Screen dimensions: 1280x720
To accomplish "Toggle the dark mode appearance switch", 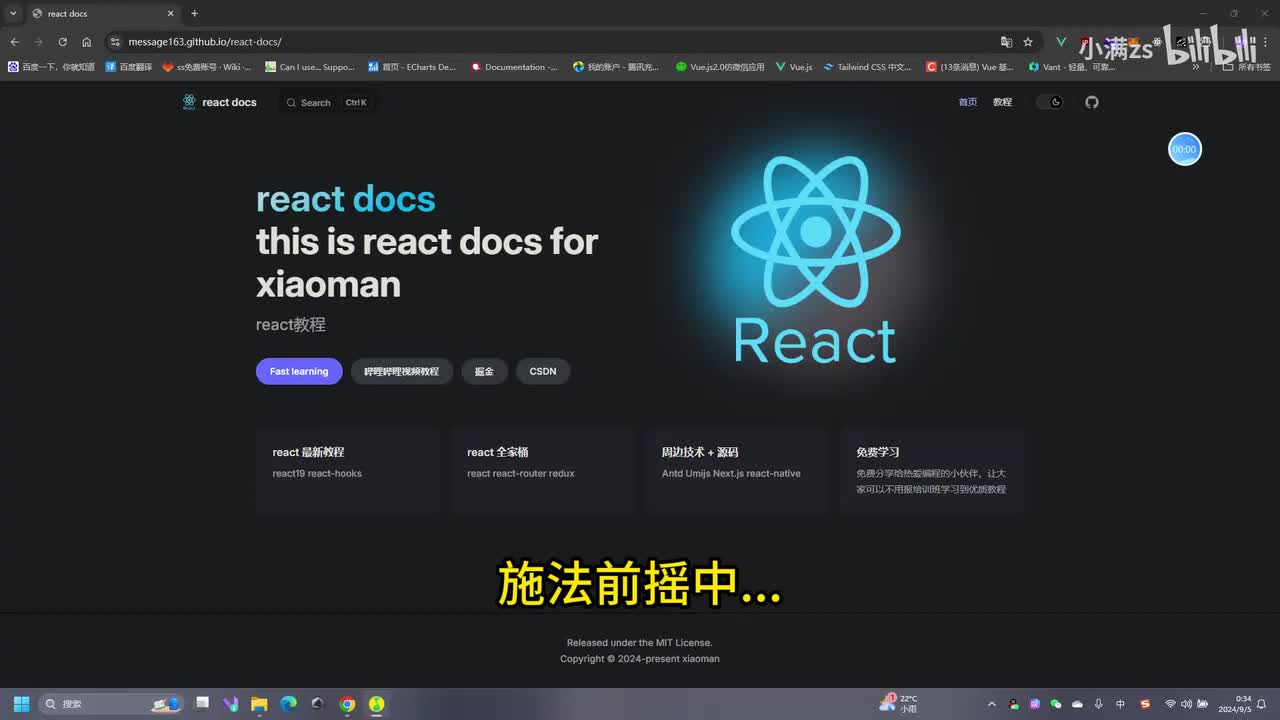I will 1049,102.
